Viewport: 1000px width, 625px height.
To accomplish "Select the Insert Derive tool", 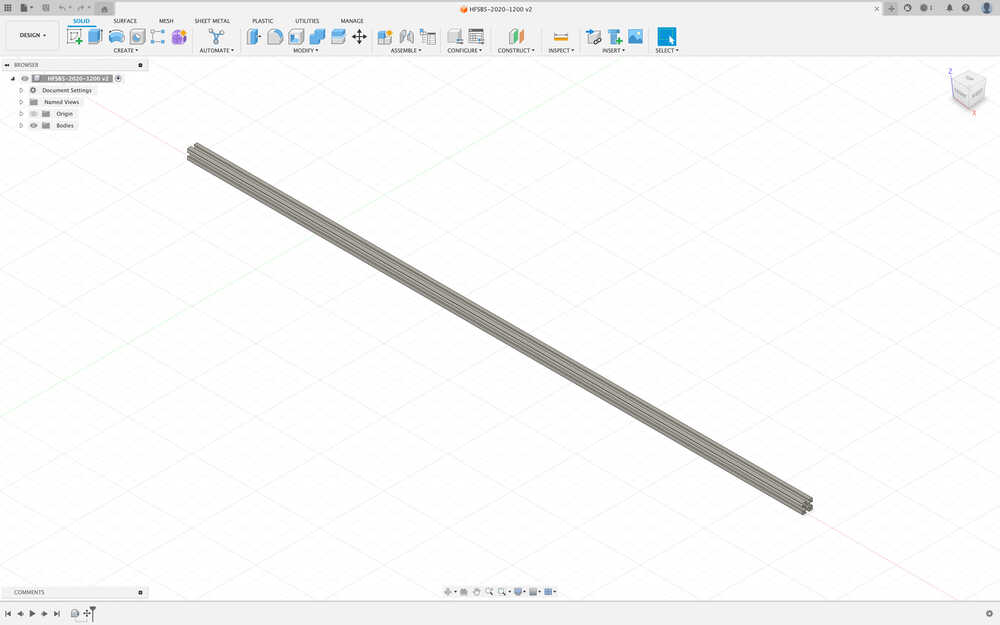I will [593, 36].
